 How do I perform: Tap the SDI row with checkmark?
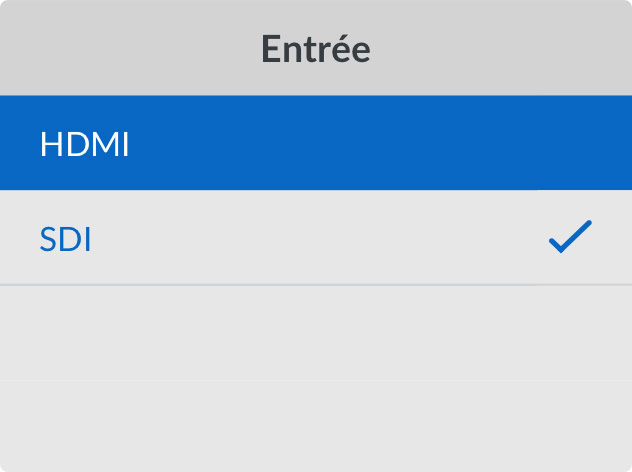[x=316, y=238]
